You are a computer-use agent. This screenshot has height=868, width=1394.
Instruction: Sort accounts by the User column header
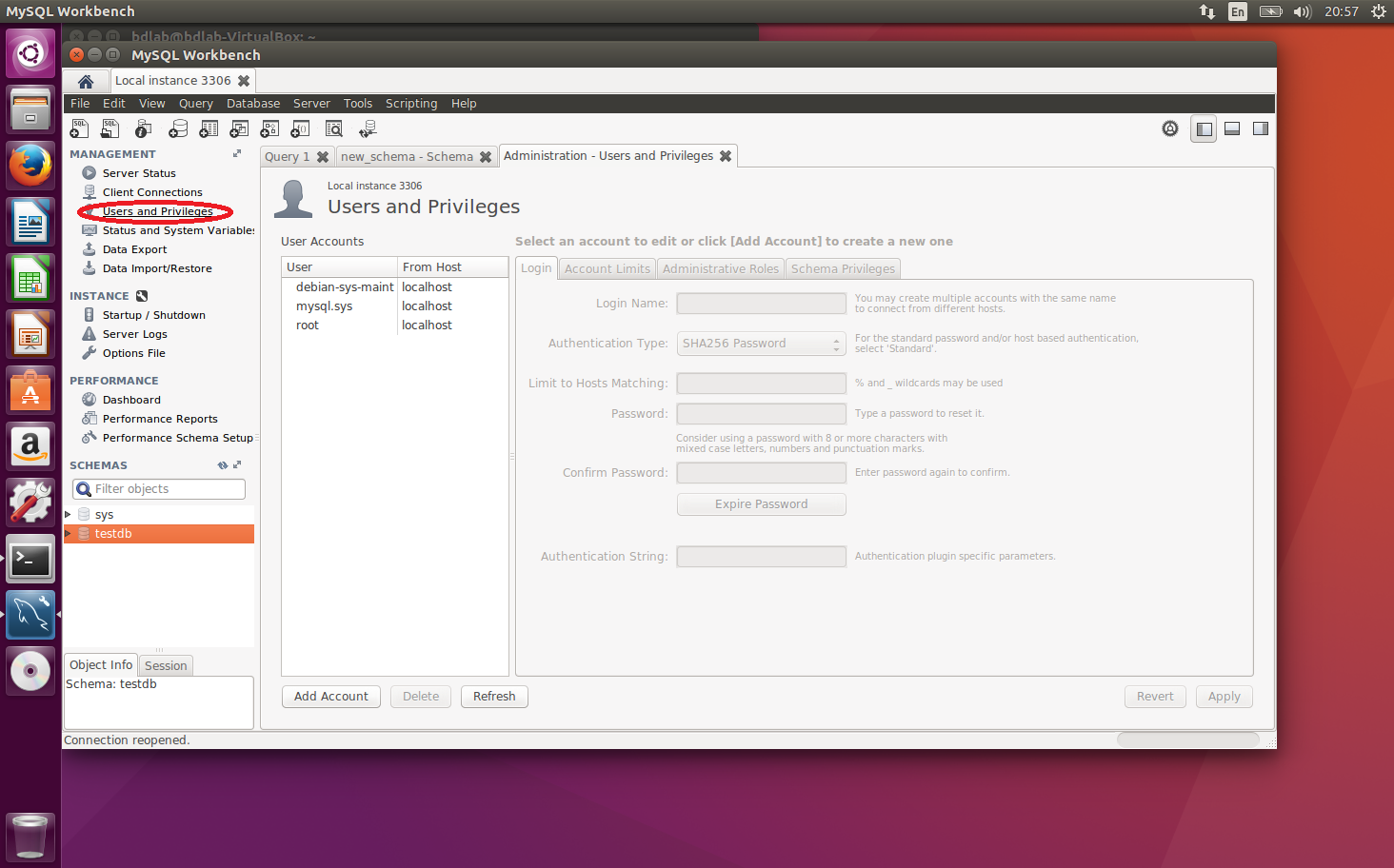tap(340, 267)
